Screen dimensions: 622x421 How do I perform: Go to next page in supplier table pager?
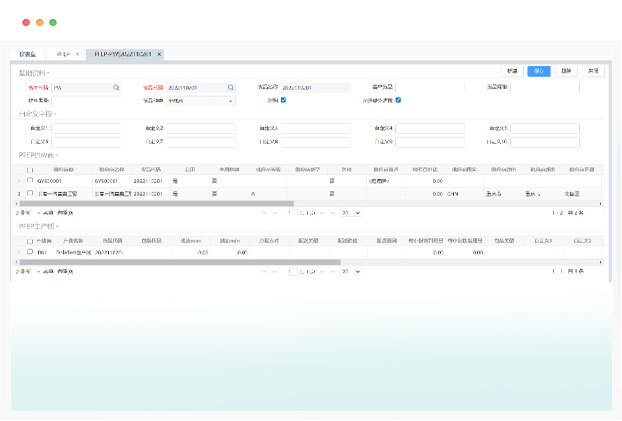click(x=323, y=213)
